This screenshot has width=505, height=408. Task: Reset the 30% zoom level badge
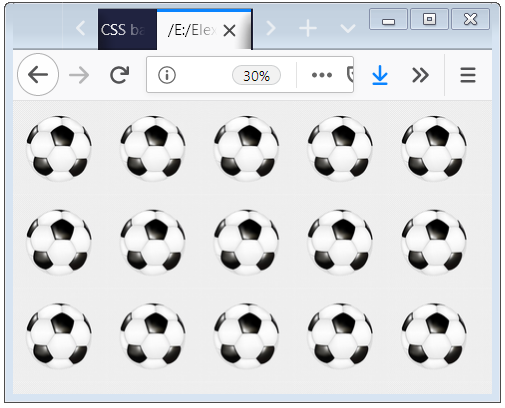[256, 76]
